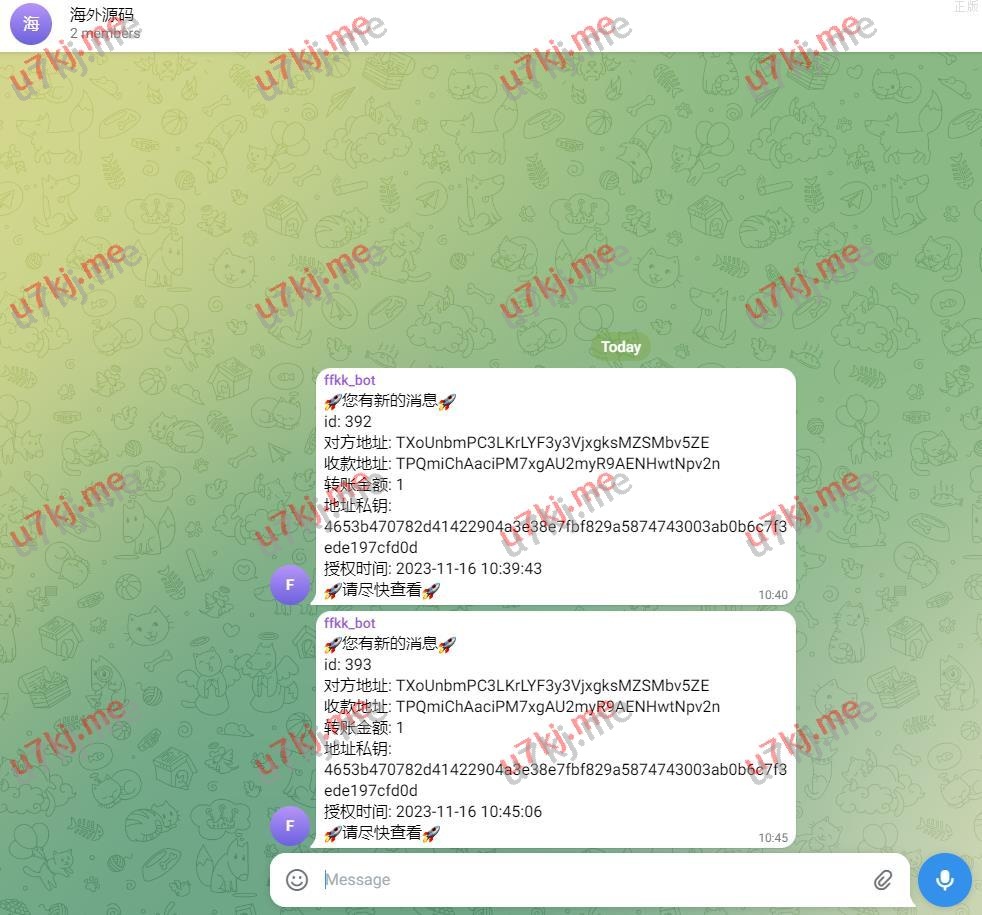Click the blue microphone voice button
The width and height of the screenshot is (982, 915).
coord(943,880)
